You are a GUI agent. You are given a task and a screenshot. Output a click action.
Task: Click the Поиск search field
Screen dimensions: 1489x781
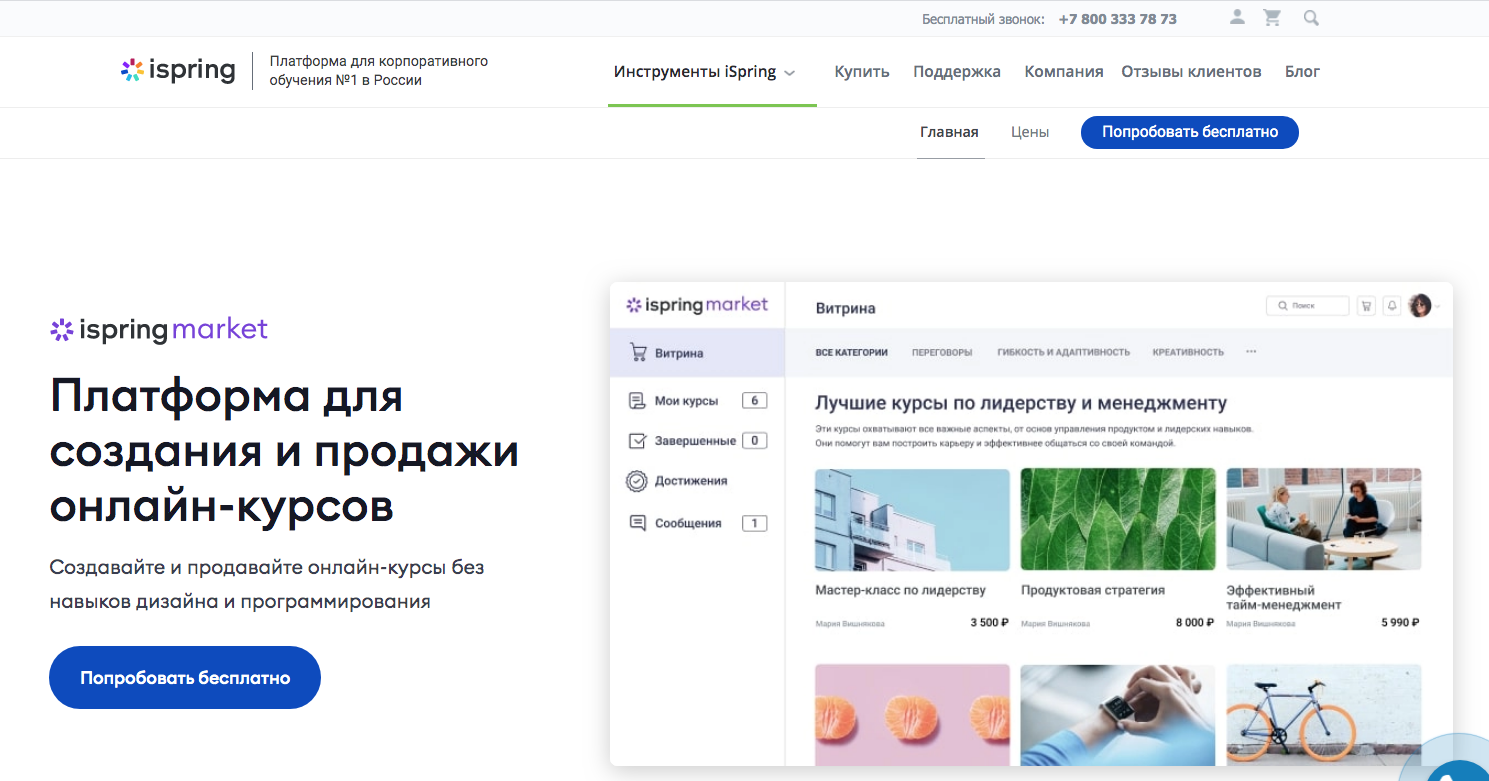(x=1307, y=306)
